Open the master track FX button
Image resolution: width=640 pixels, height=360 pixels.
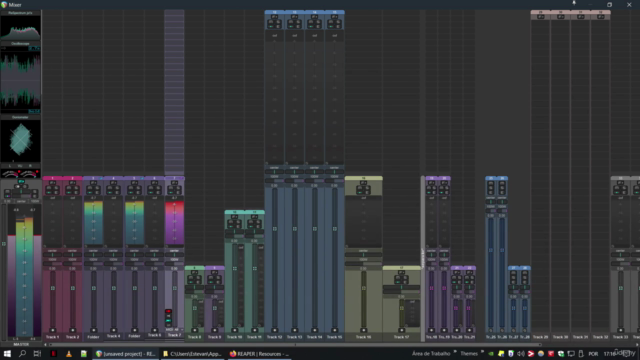tap(21, 181)
